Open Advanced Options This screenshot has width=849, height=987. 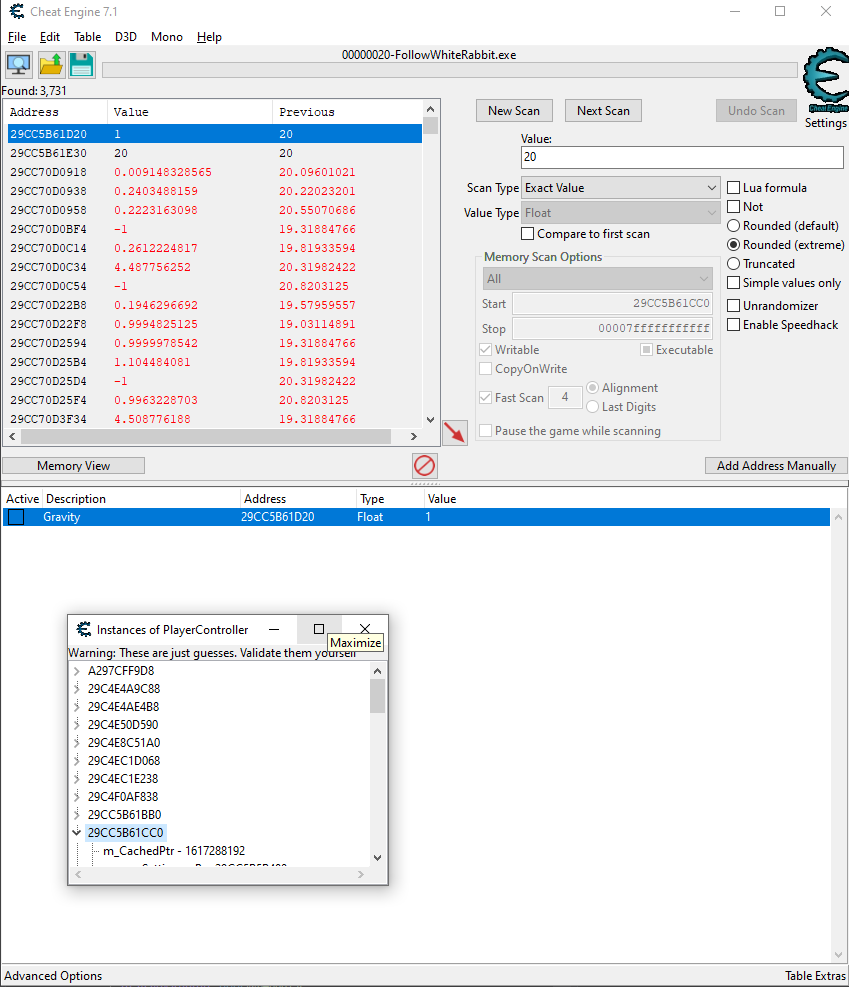tap(53, 976)
